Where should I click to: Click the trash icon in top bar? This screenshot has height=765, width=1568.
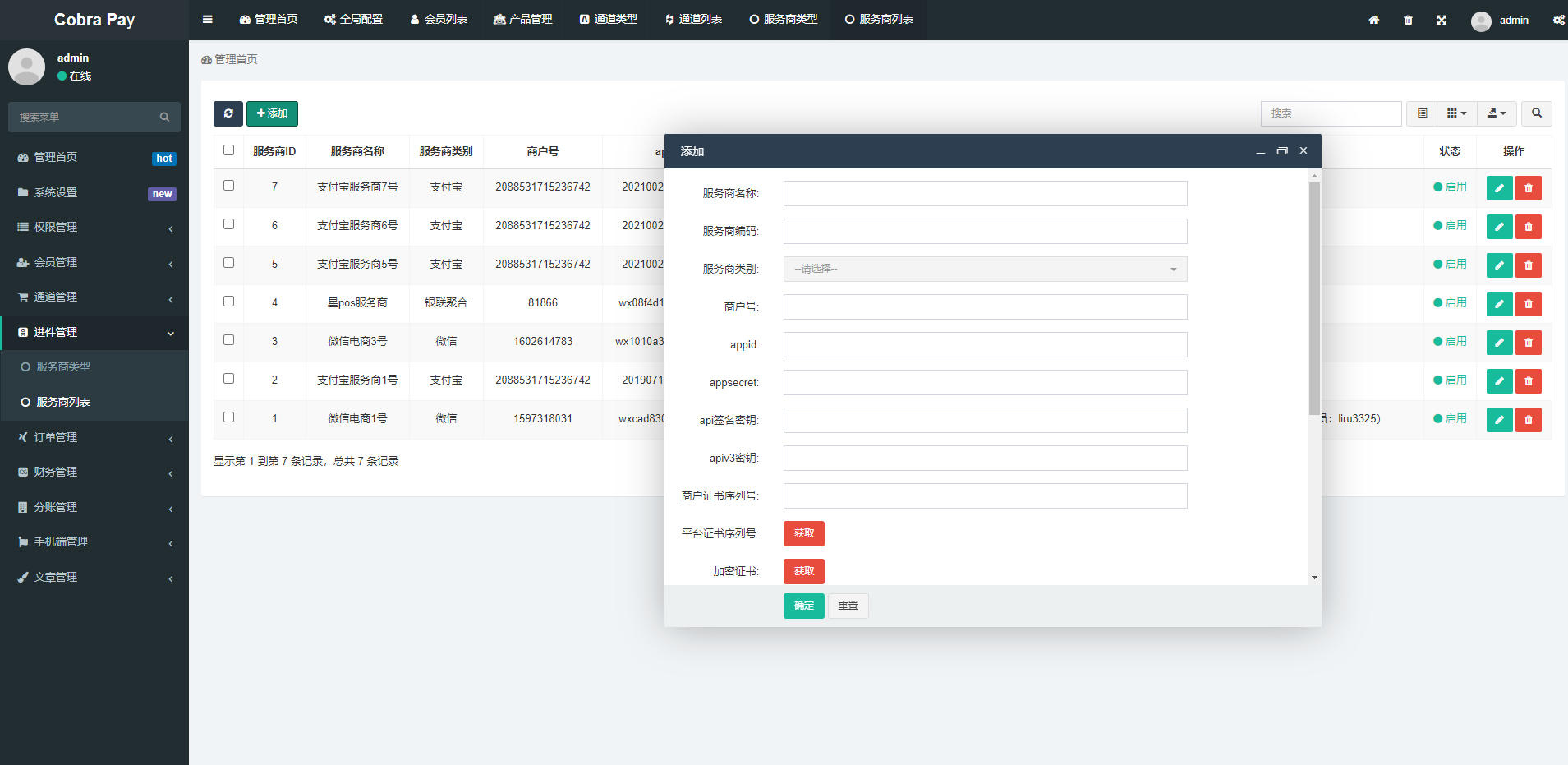coord(1408,20)
